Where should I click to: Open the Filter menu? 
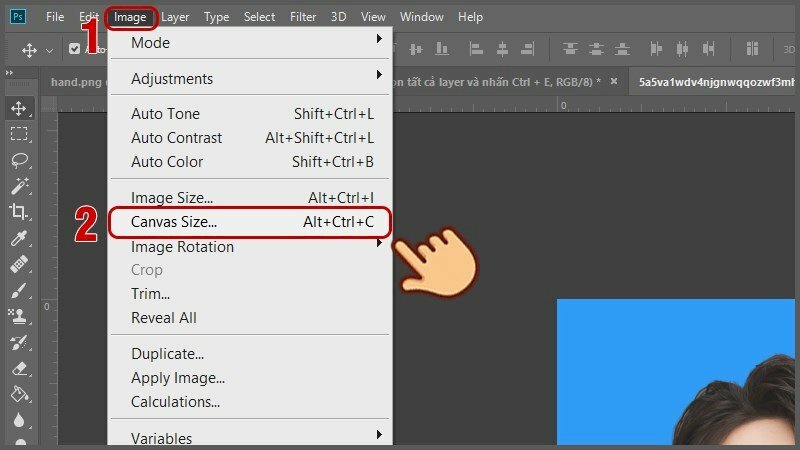303,17
